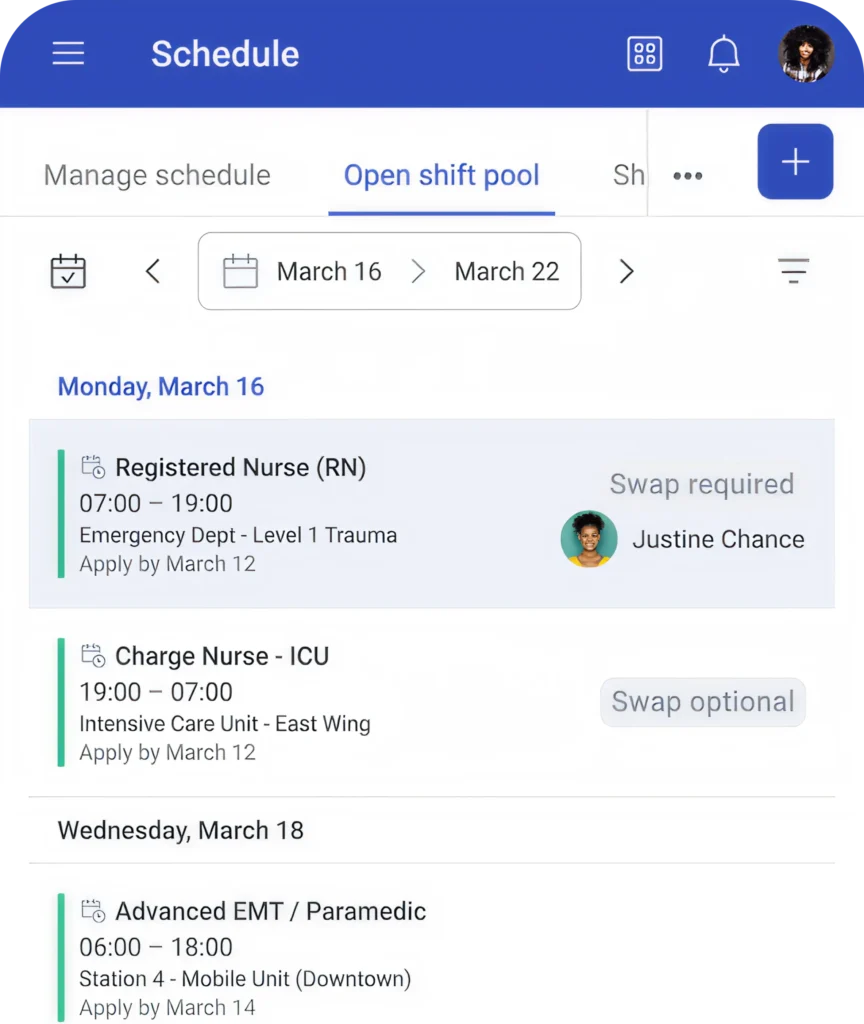
Task: Switch to Manage schedule tab
Action: 157,176
